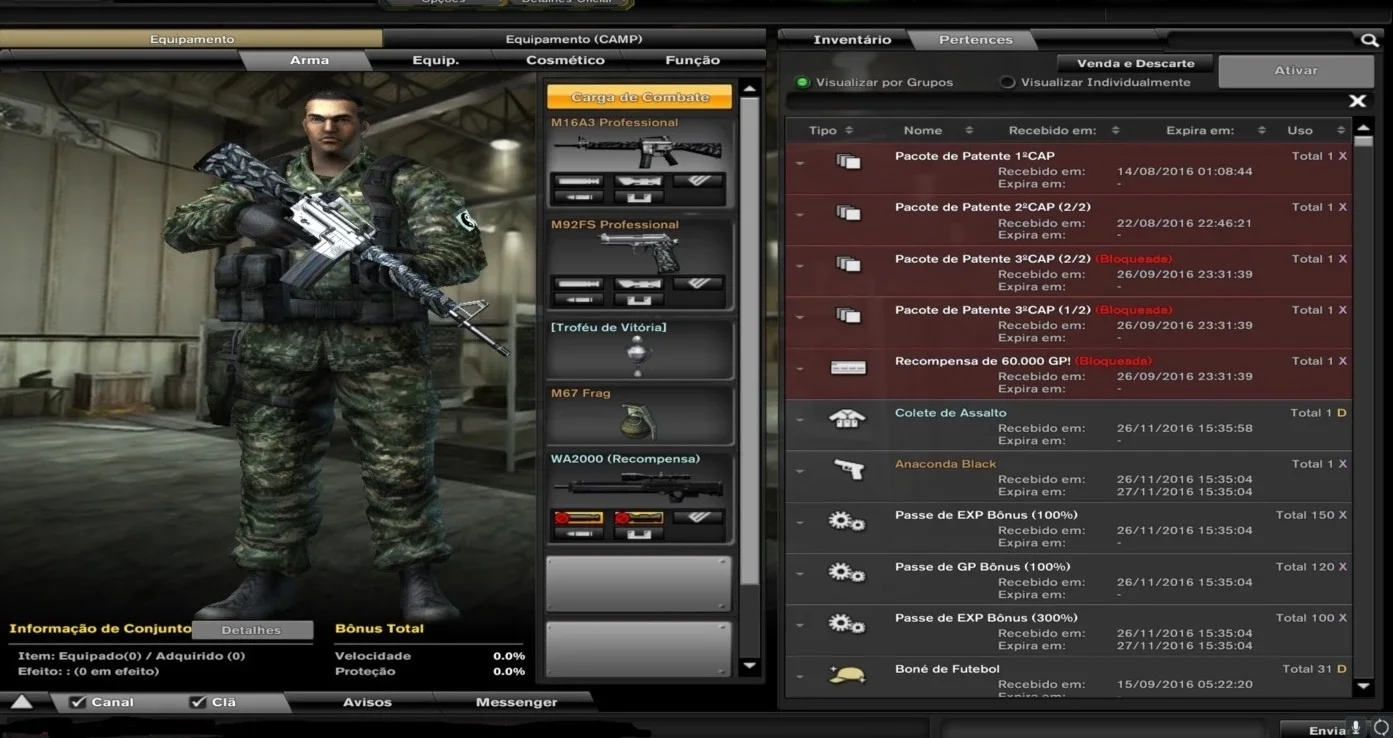The height and width of the screenshot is (738, 1393).
Task: Click the package icon for Pacote de Patente 1ºCAP
Action: pos(848,161)
